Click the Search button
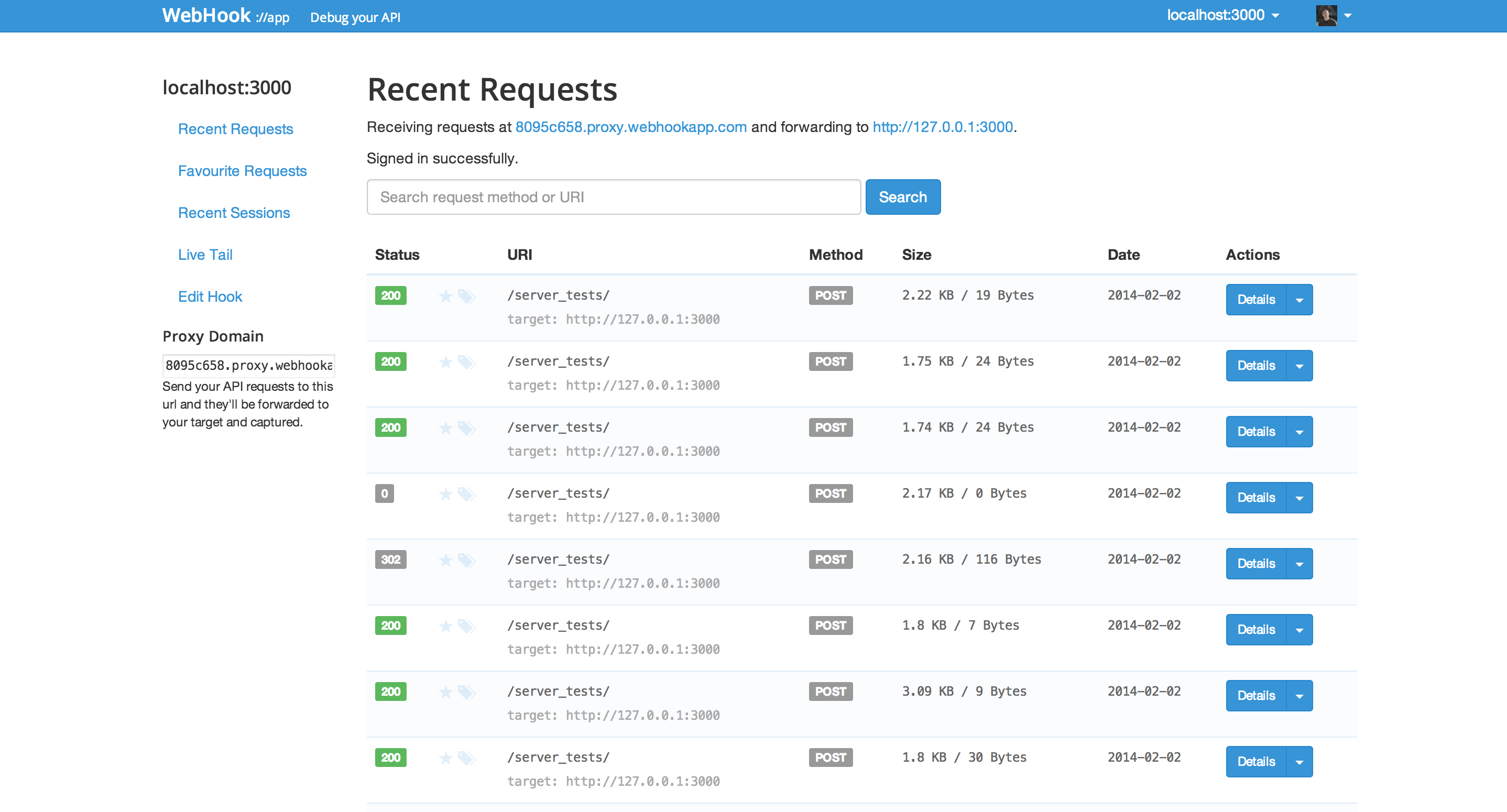1507x812 pixels. [903, 196]
